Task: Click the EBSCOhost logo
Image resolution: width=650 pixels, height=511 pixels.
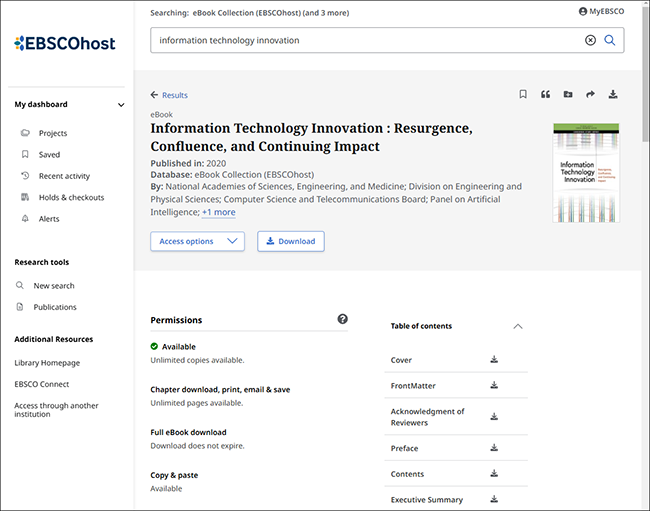Action: pos(65,44)
